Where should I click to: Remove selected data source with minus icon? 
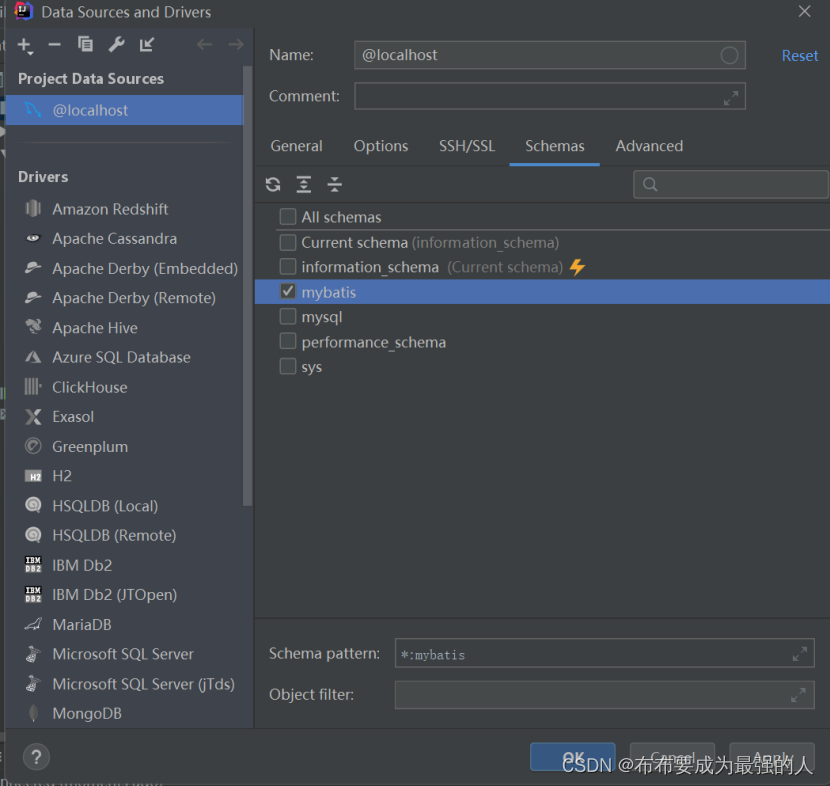pyautogui.click(x=55, y=45)
